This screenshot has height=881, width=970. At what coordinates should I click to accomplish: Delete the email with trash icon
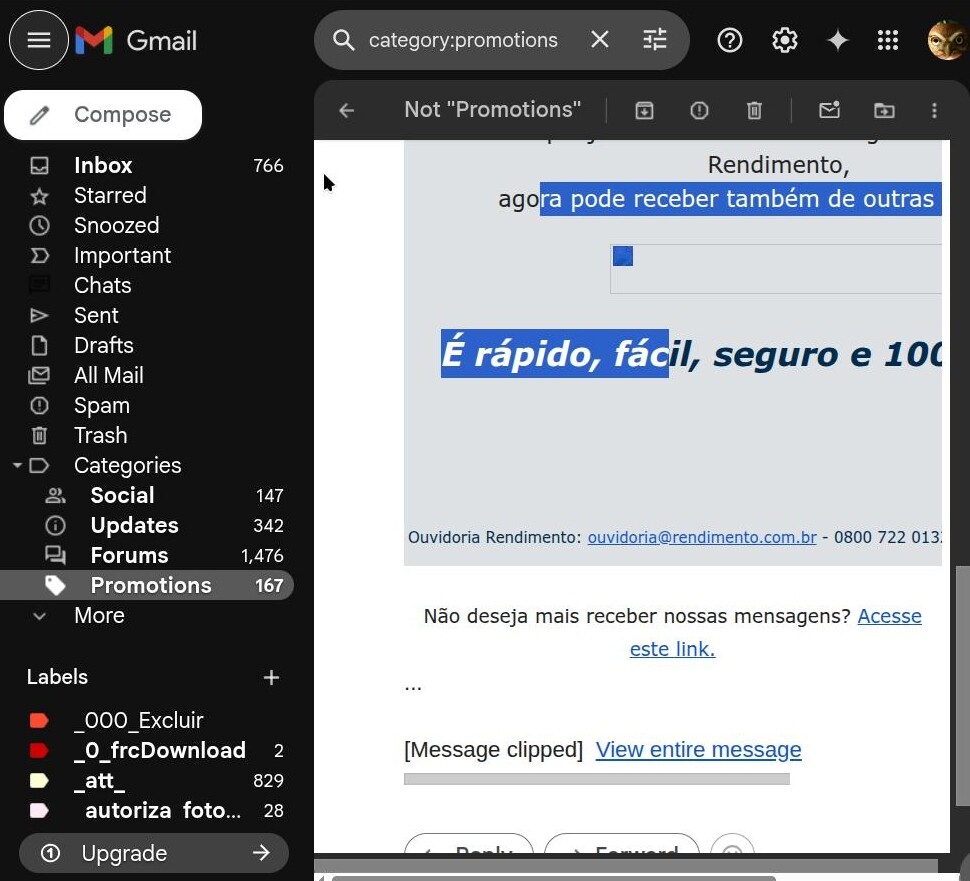pyautogui.click(x=755, y=110)
